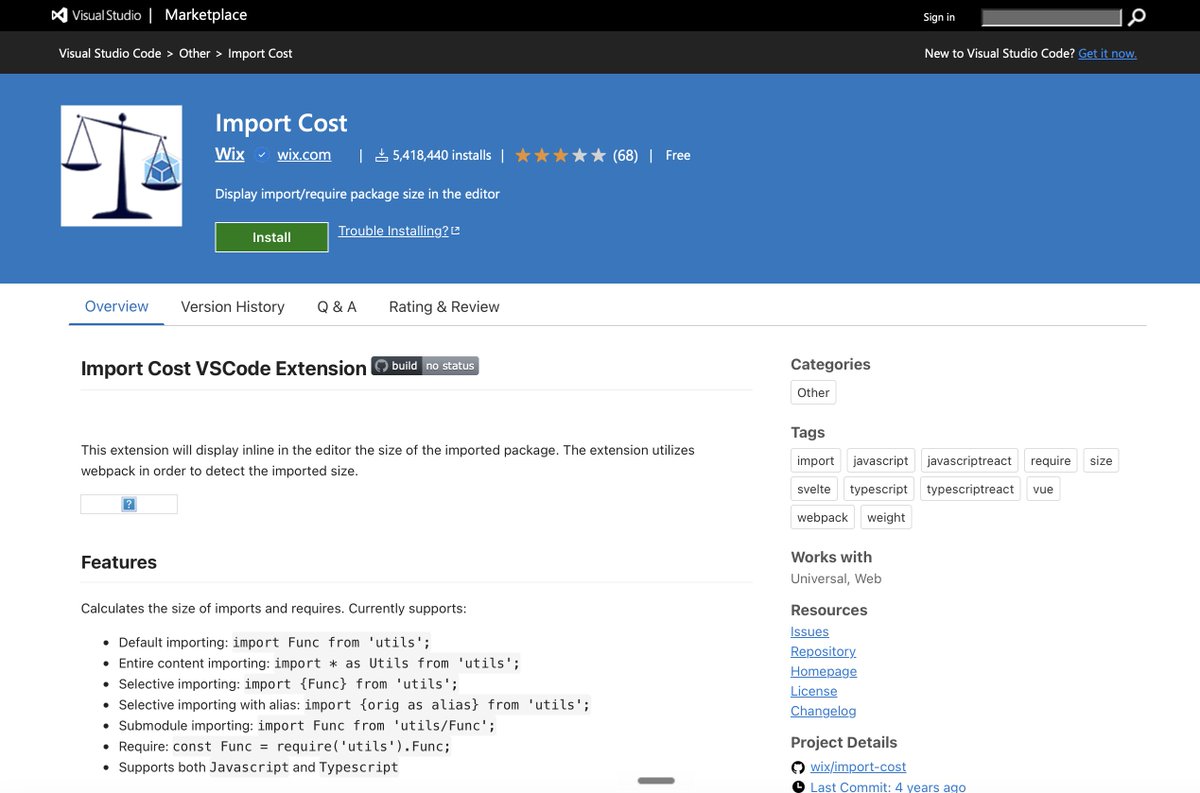Open the wix.com domain link
Viewport: 1200px width, 793px height.
pos(304,155)
